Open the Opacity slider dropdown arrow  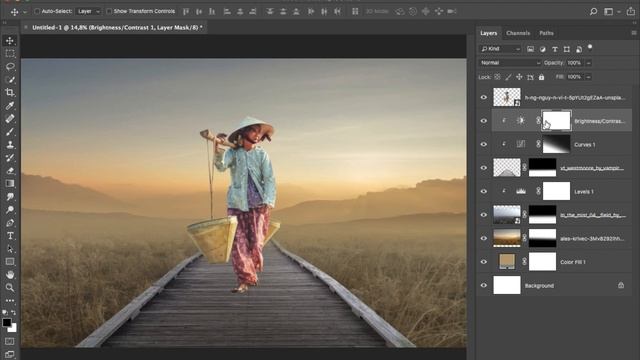pyautogui.click(x=589, y=63)
